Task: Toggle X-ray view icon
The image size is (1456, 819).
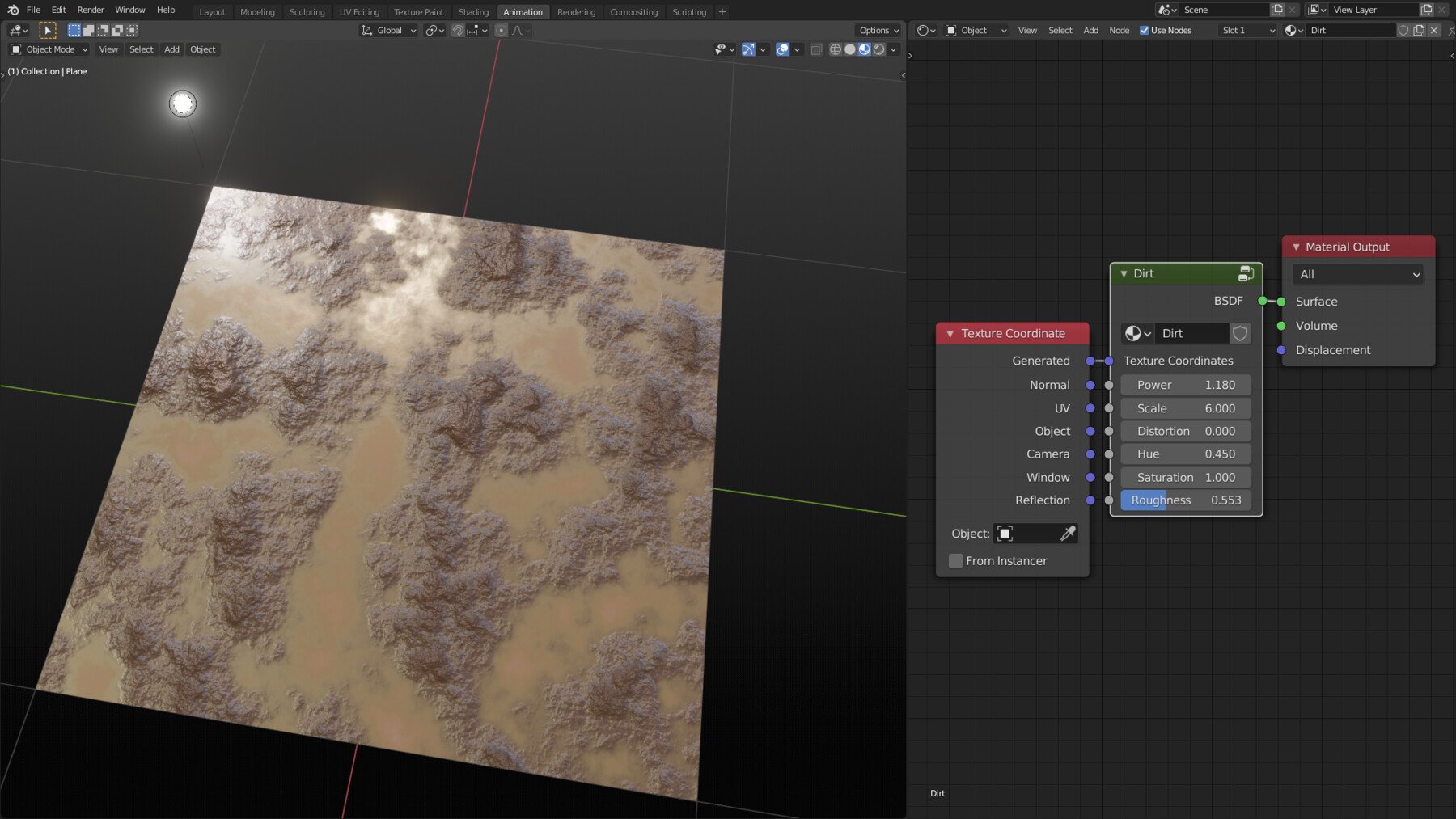Action: tap(816, 49)
